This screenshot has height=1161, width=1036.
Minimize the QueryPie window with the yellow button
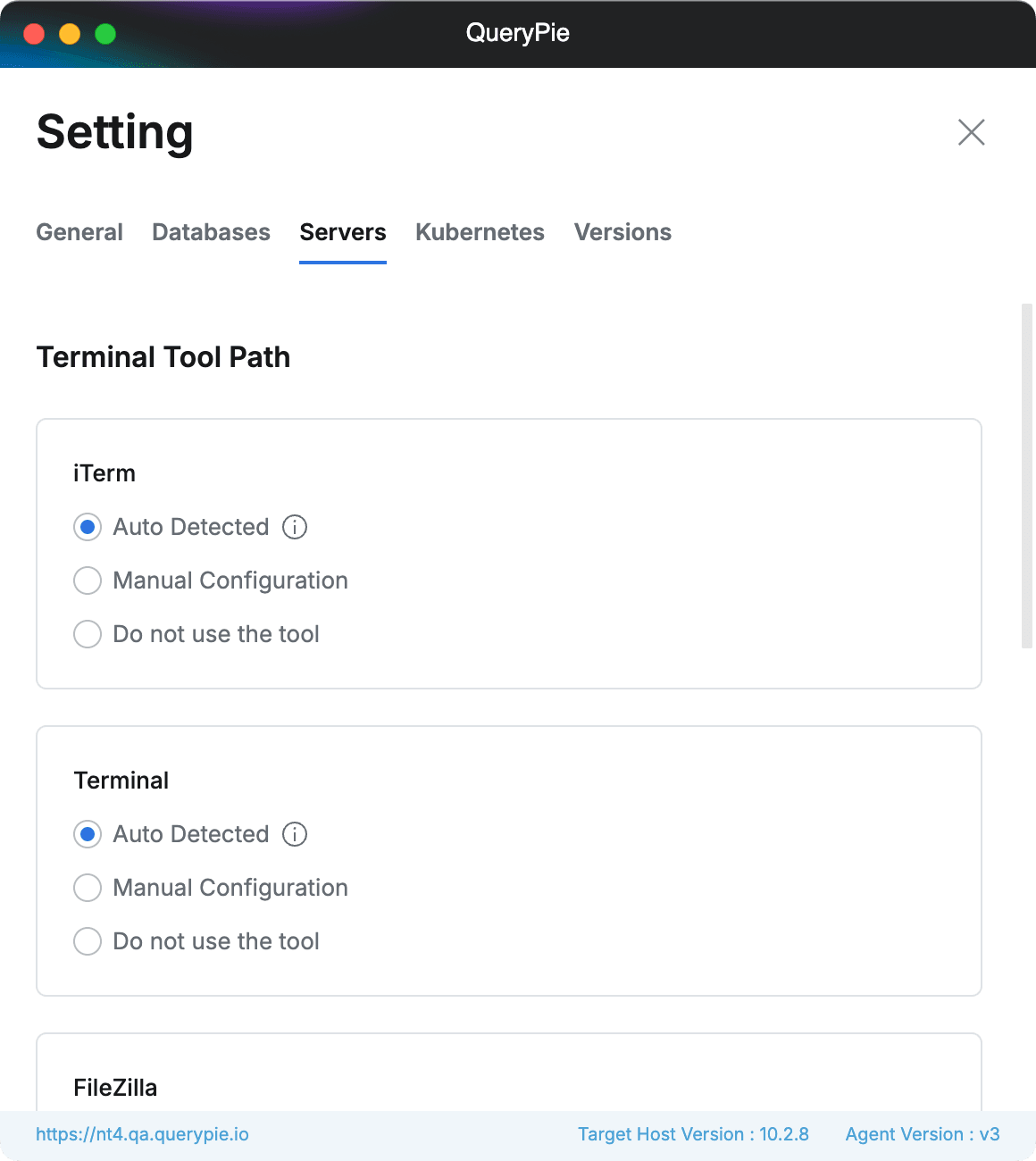(70, 34)
